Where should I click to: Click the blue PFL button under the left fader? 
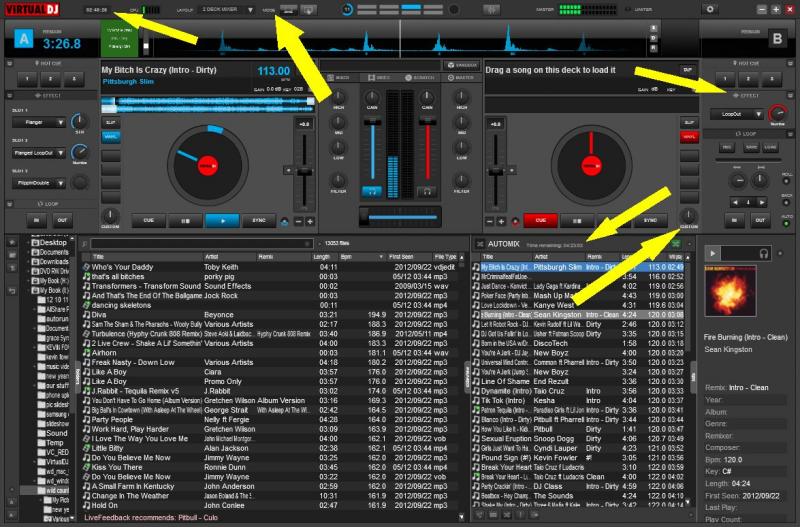[x=371, y=192]
